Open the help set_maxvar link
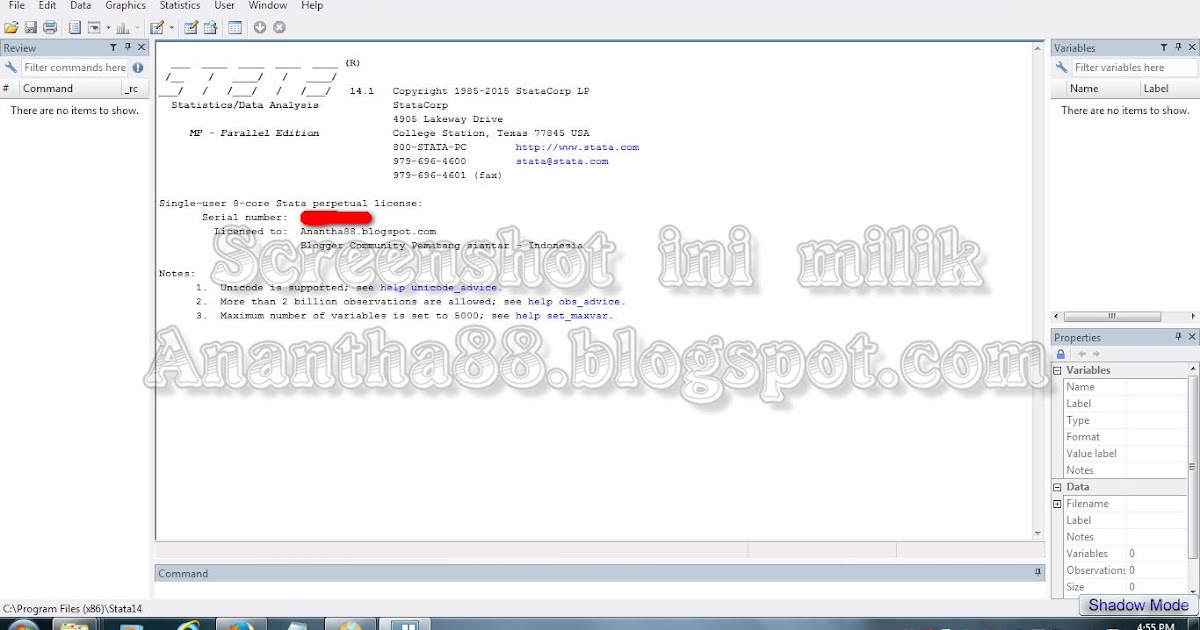This screenshot has height=630, width=1200. coord(562,315)
